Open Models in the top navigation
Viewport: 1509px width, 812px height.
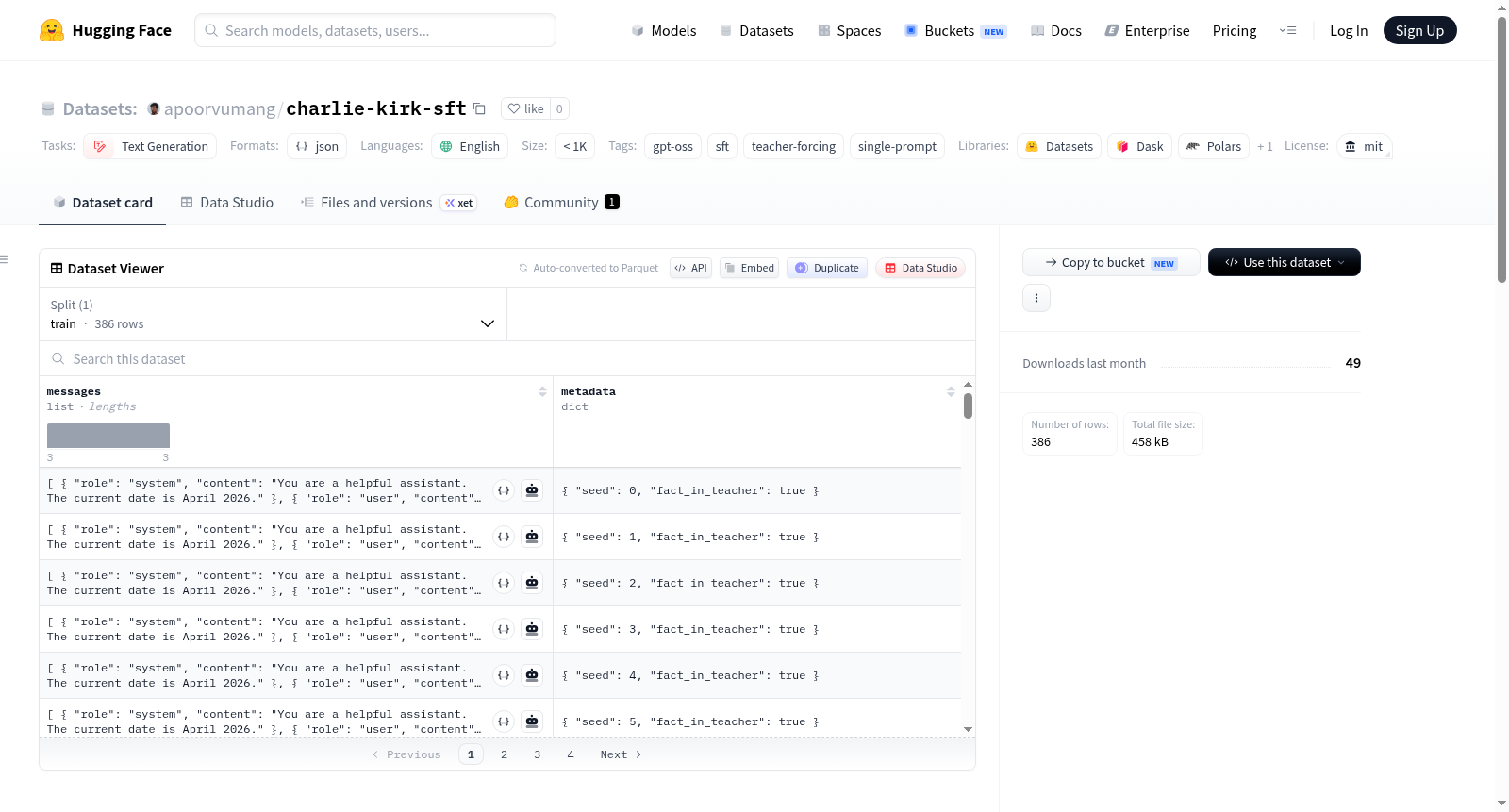[x=663, y=30]
